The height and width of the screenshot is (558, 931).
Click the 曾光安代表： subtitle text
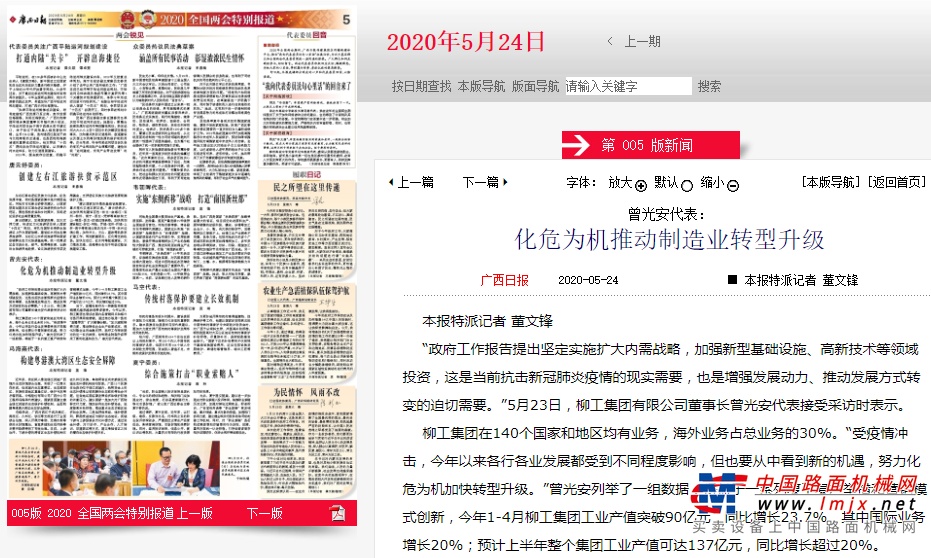(667, 214)
